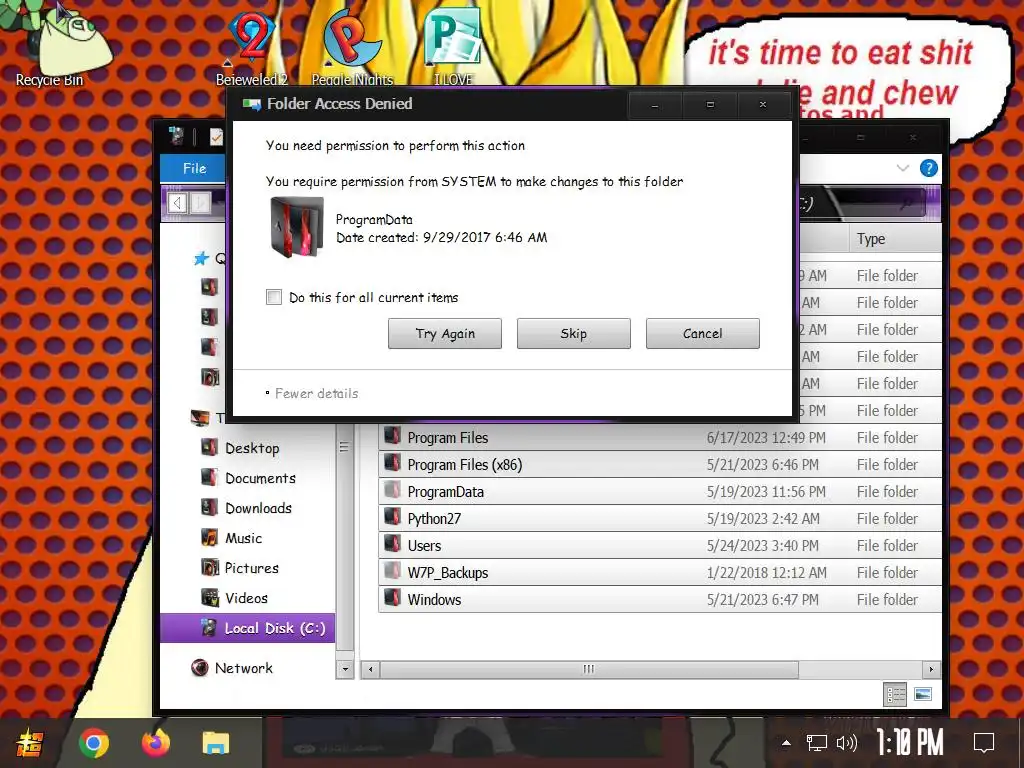The image size is (1024, 768).
Task: Open the Action Center notification icon
Action: pos(984,743)
